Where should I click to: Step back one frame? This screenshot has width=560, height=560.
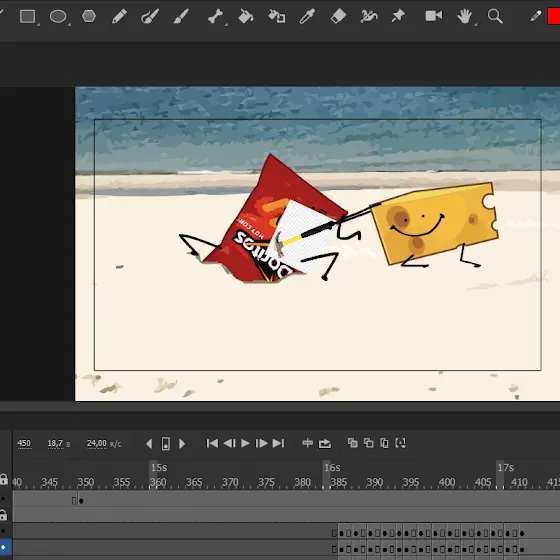[x=229, y=443]
